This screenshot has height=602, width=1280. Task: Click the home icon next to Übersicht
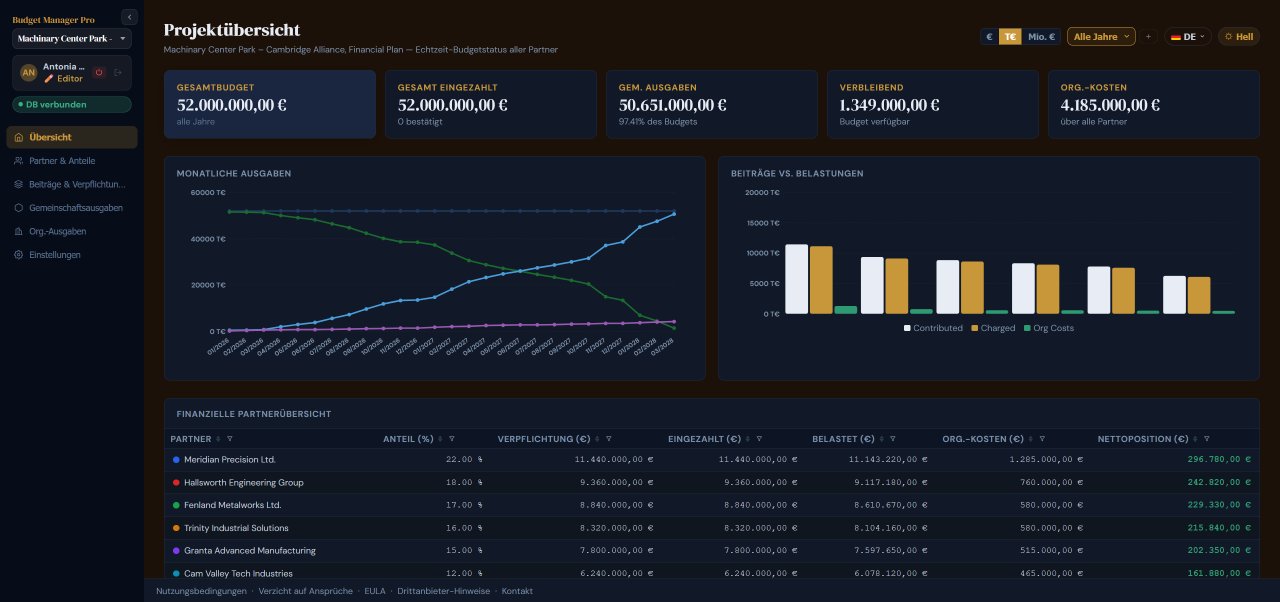pos(19,137)
